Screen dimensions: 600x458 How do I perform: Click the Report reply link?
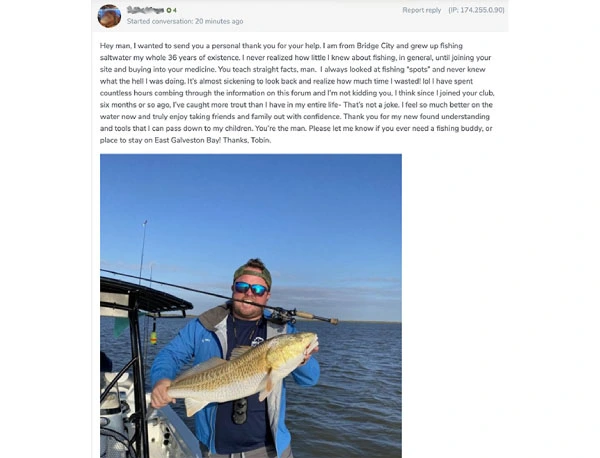(422, 10)
